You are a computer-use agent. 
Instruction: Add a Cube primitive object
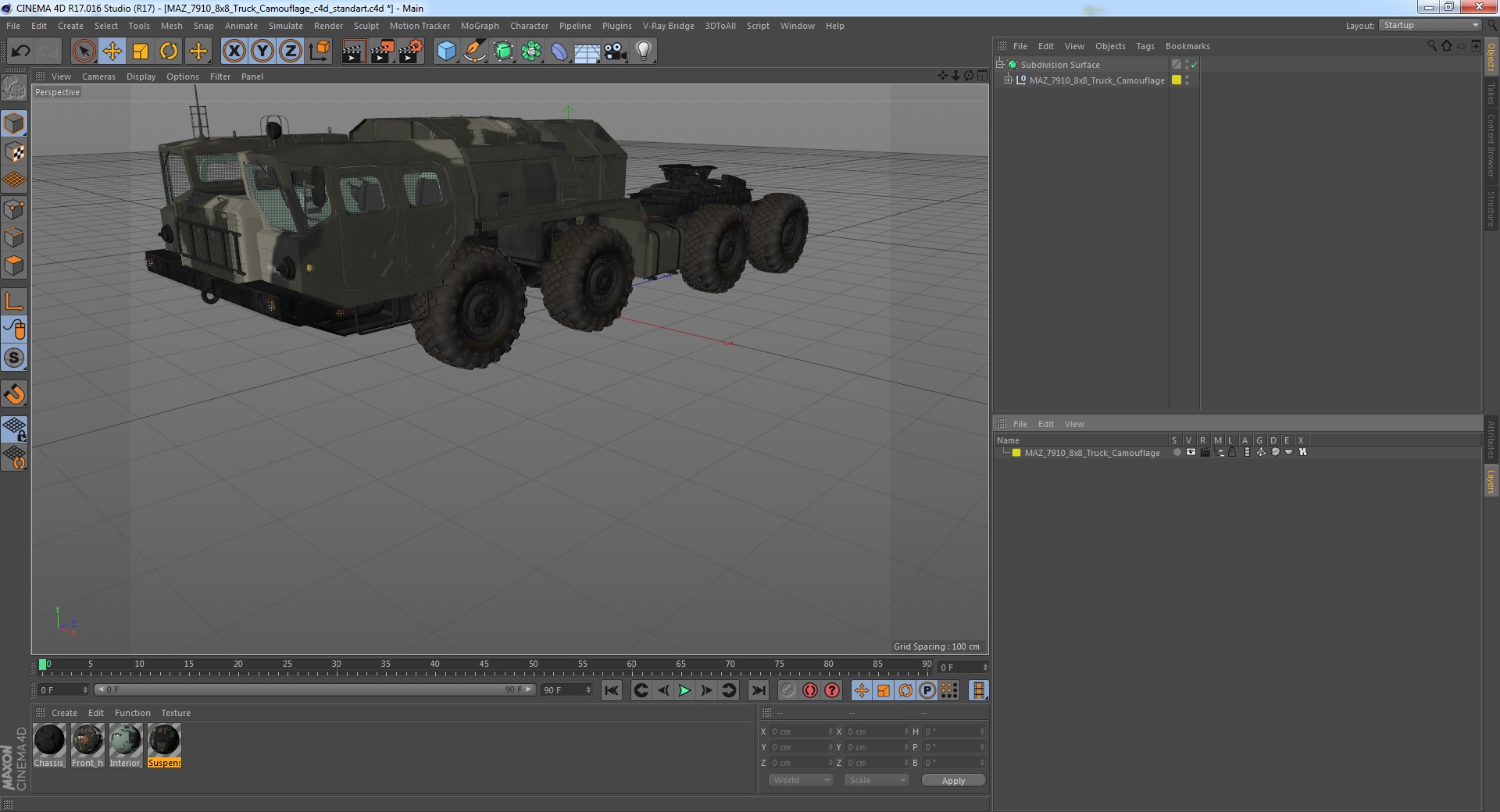(446, 52)
